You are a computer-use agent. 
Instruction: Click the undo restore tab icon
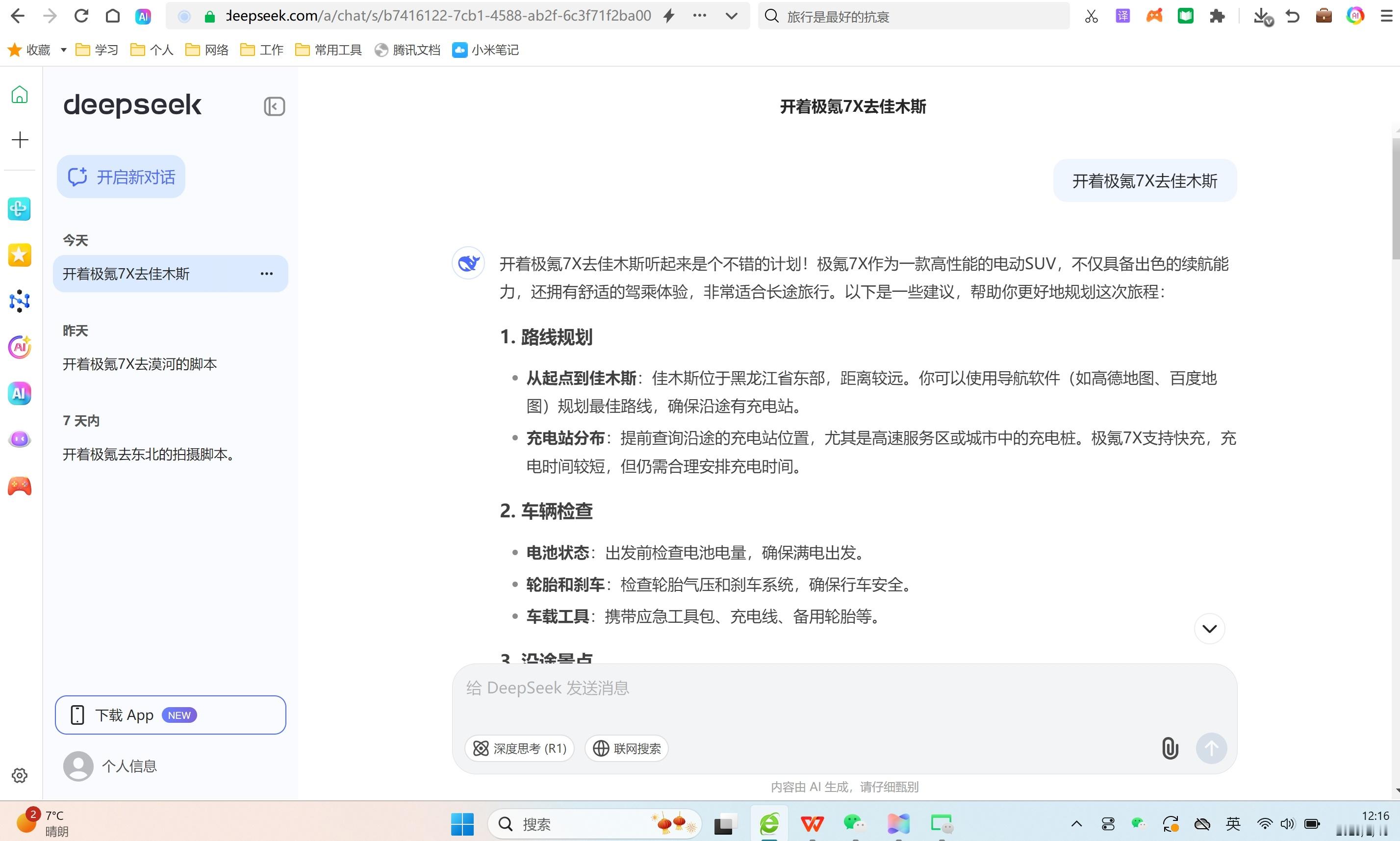click(1292, 16)
